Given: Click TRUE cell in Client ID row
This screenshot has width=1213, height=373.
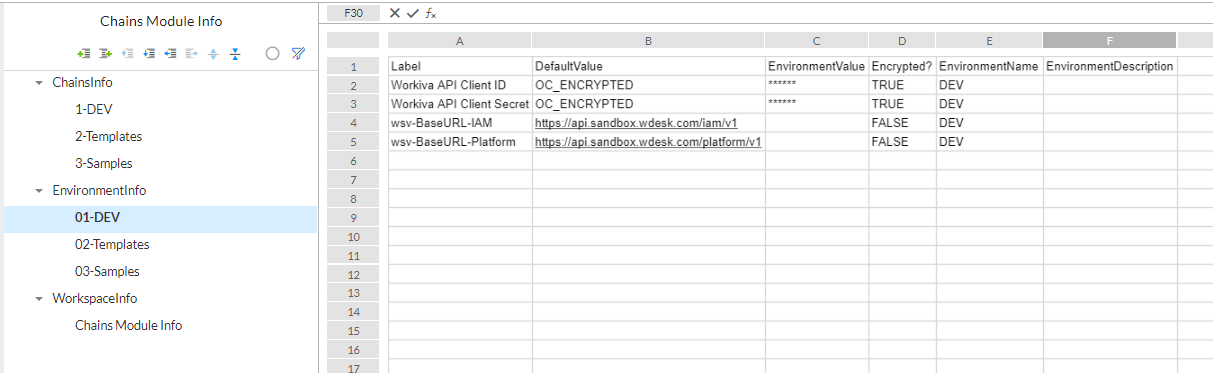Looking at the screenshot, I should pos(902,85).
